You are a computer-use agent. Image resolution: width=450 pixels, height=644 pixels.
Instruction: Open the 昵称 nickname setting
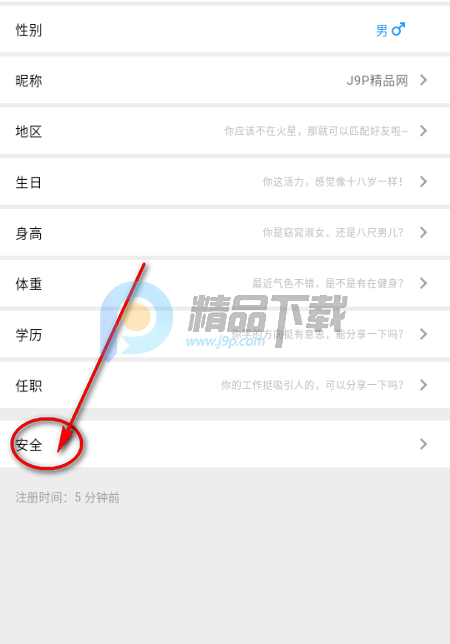[225, 80]
